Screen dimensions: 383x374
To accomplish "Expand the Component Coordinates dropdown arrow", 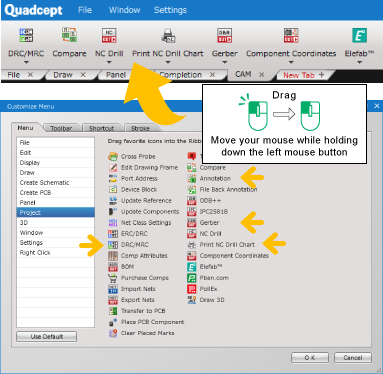I will [x=291, y=62].
